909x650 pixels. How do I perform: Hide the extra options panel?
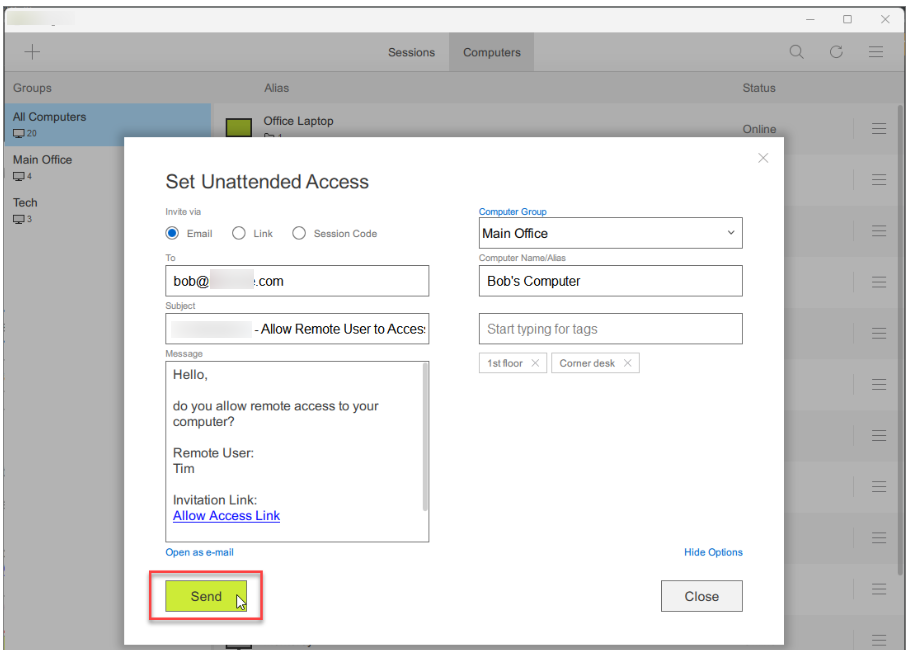(x=712, y=551)
